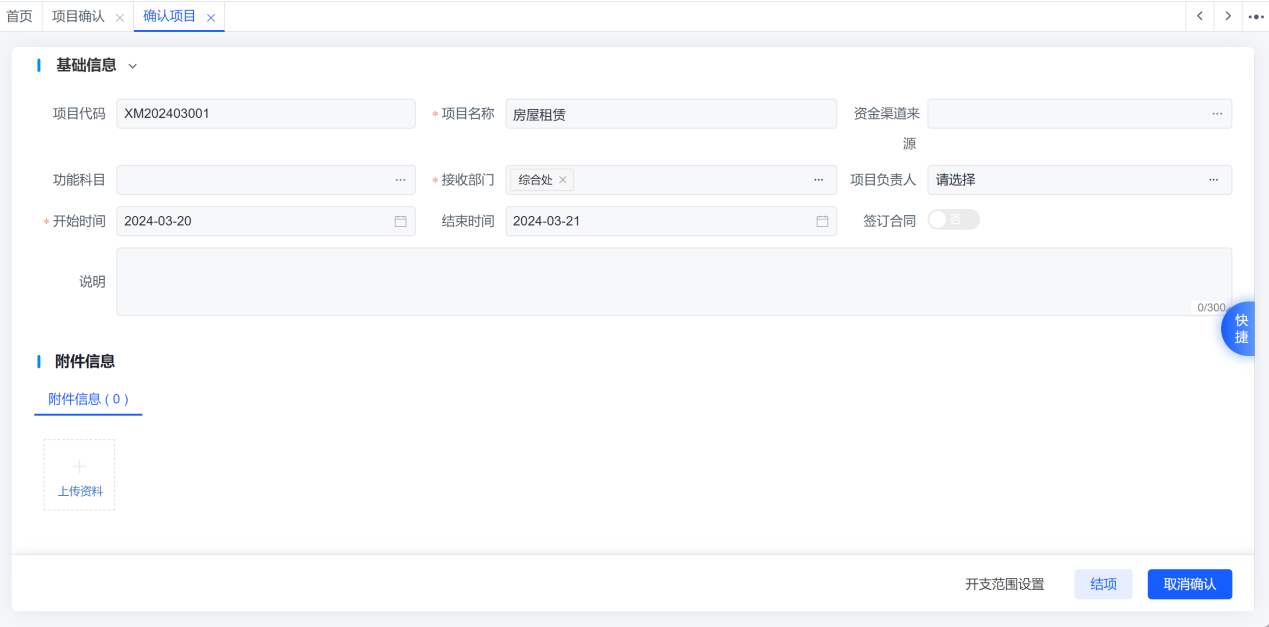
Task: Click into the 说明 text area
Action: click(674, 282)
